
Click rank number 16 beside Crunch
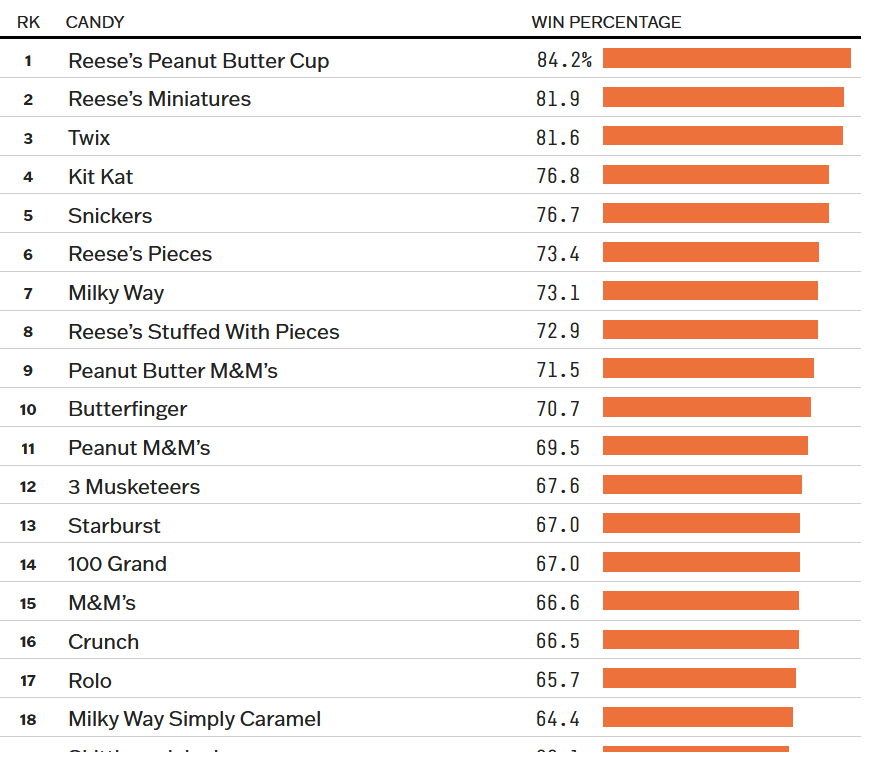coord(28,642)
